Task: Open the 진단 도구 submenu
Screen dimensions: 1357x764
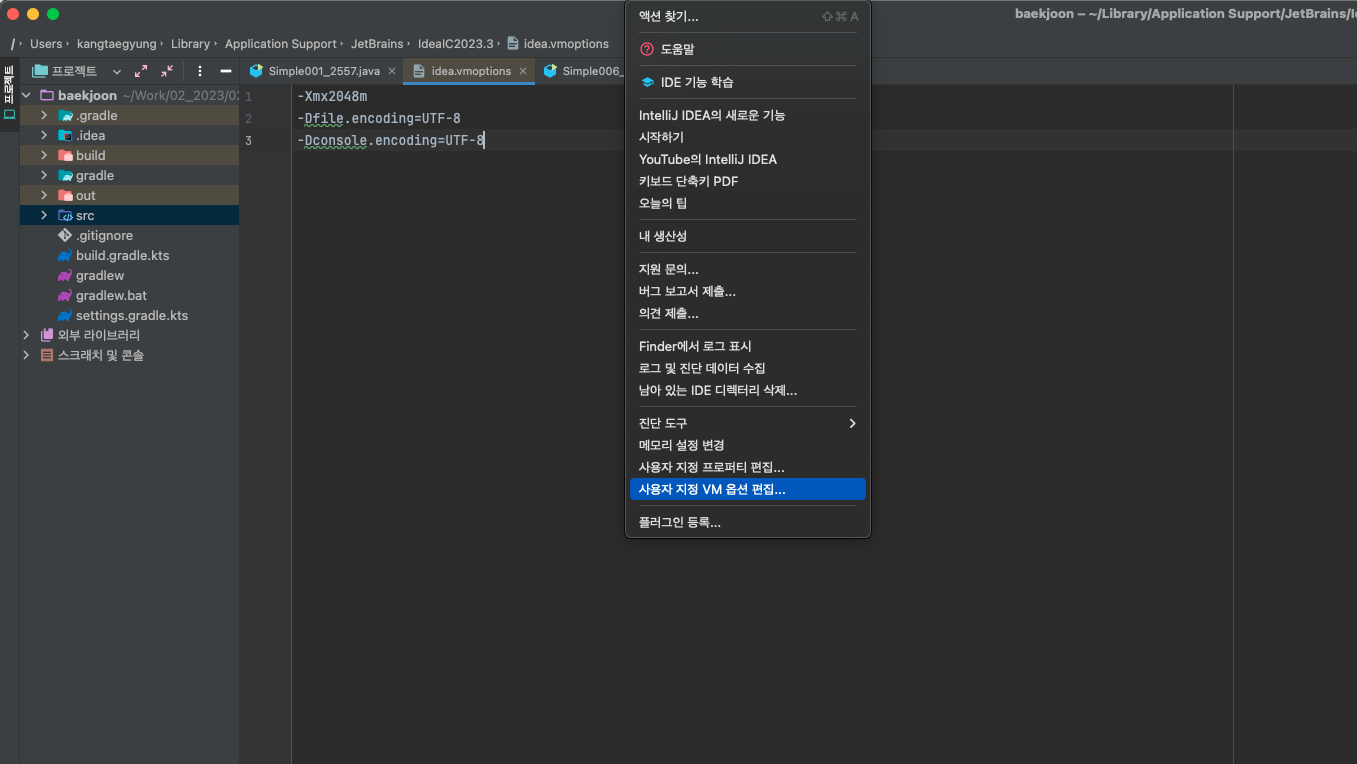Action: point(748,423)
